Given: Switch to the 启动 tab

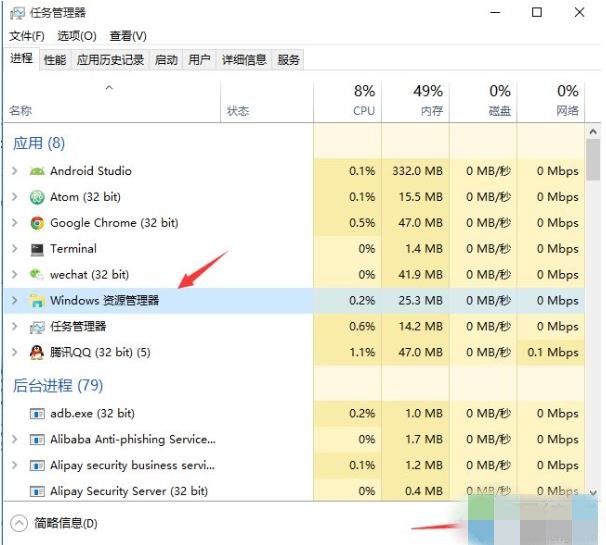Looking at the screenshot, I should click(x=166, y=60).
